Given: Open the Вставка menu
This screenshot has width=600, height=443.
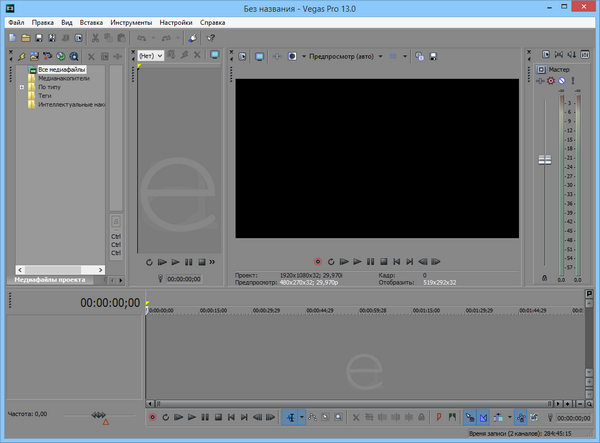Looking at the screenshot, I should (x=93, y=21).
